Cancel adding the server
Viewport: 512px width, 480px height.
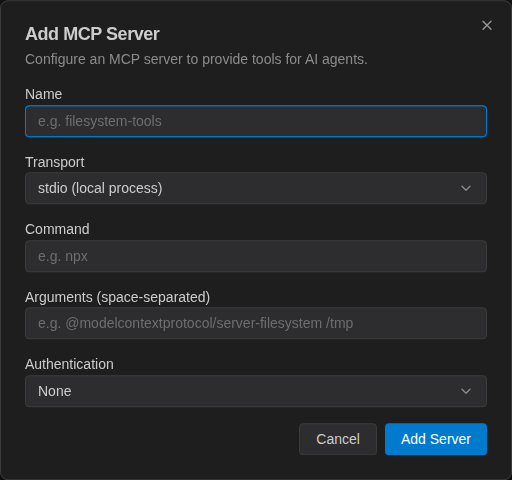(338, 439)
